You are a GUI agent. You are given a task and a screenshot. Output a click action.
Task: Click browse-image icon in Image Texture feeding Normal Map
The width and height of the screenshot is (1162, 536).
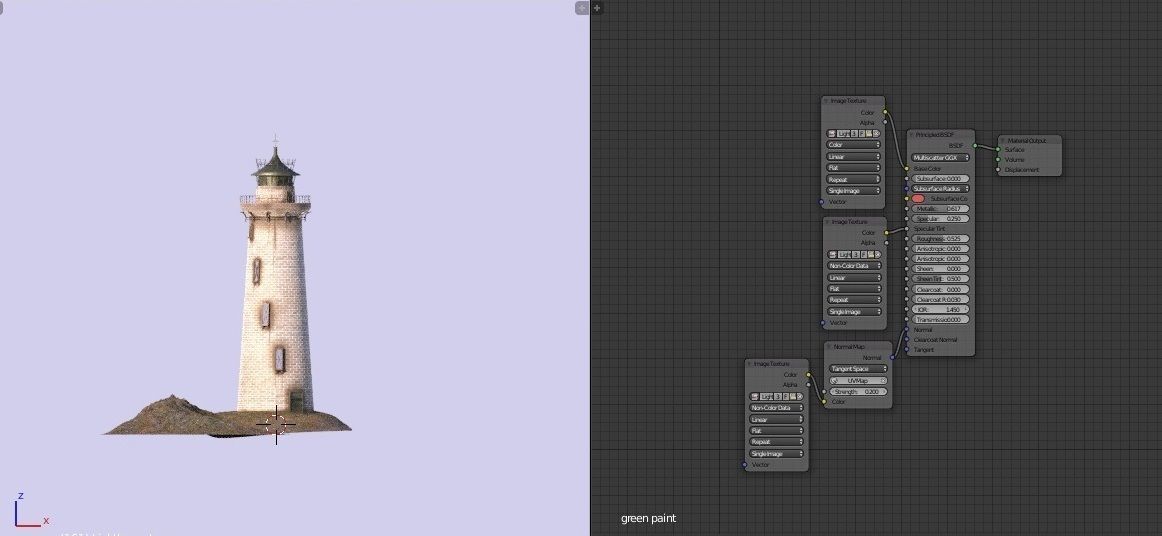click(754, 397)
